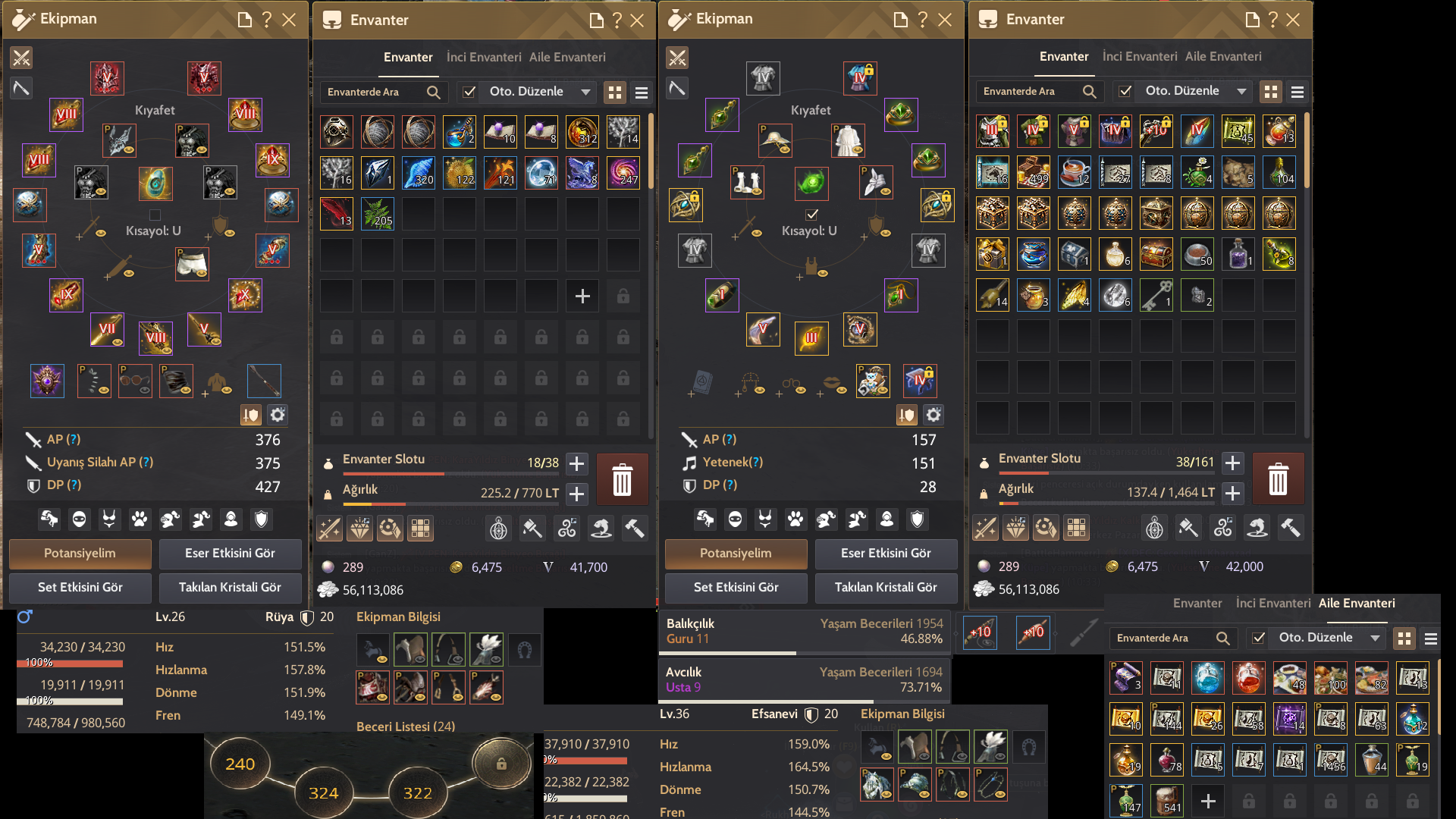1456x819 pixels.
Task: Expand Oto. Düzenle dropdown in left Envanter
Action: [x=586, y=92]
